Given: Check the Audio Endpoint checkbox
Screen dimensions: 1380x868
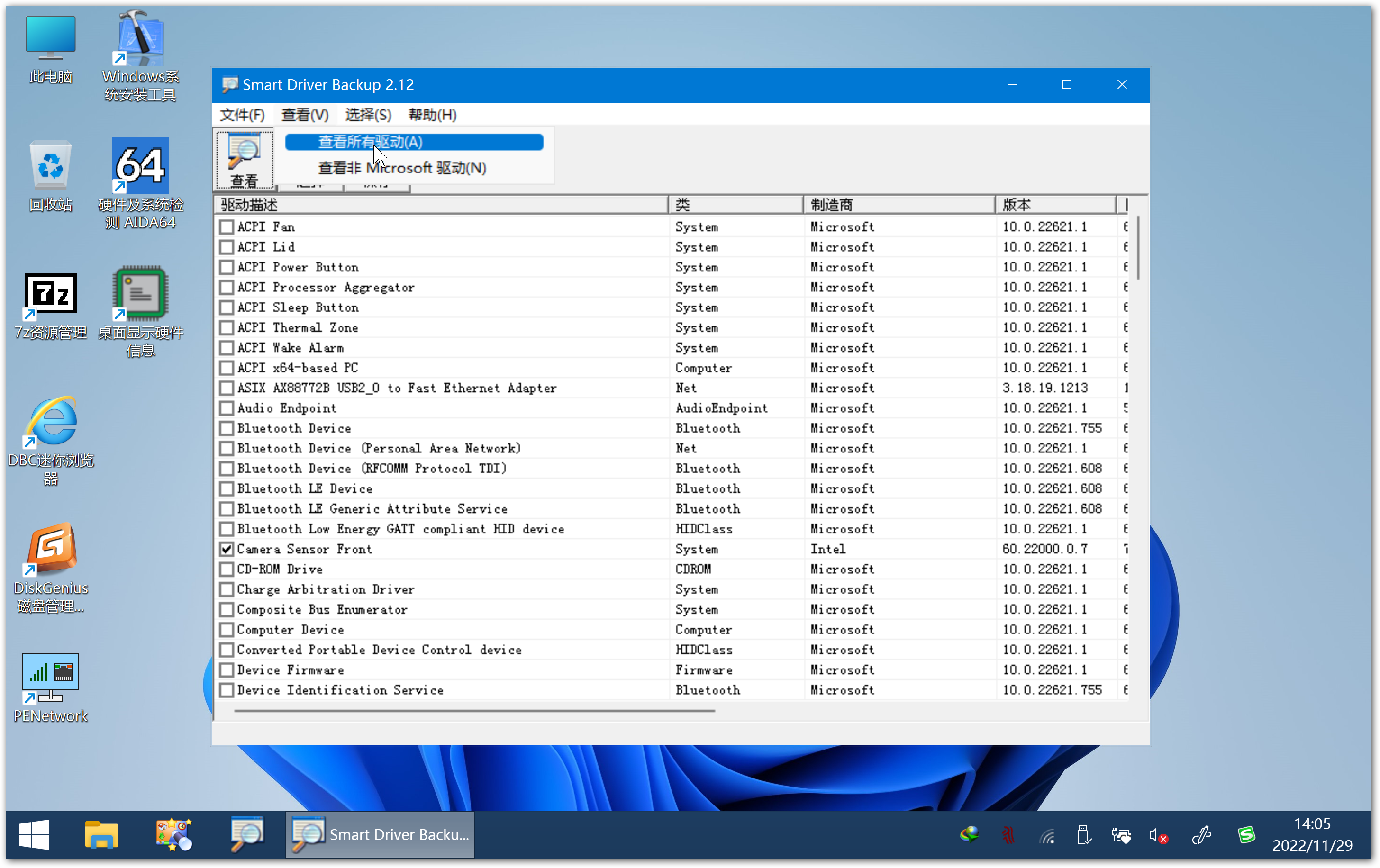Looking at the screenshot, I should 227,408.
